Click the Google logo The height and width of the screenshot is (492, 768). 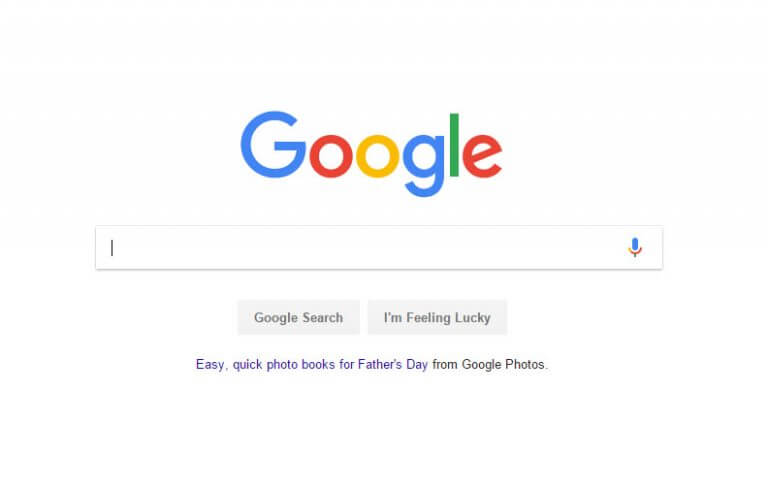click(x=371, y=153)
